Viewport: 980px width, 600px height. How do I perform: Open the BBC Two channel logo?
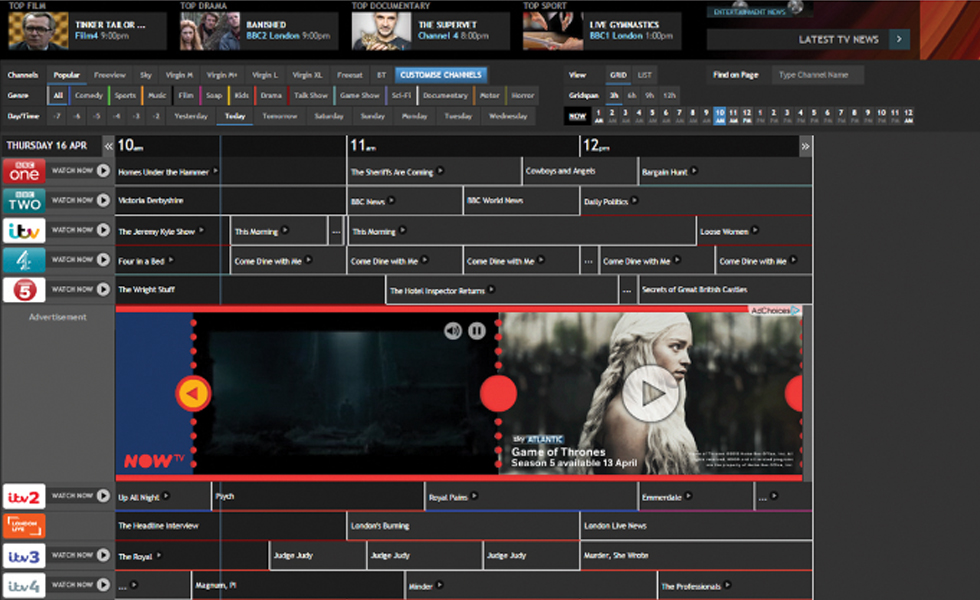point(24,201)
